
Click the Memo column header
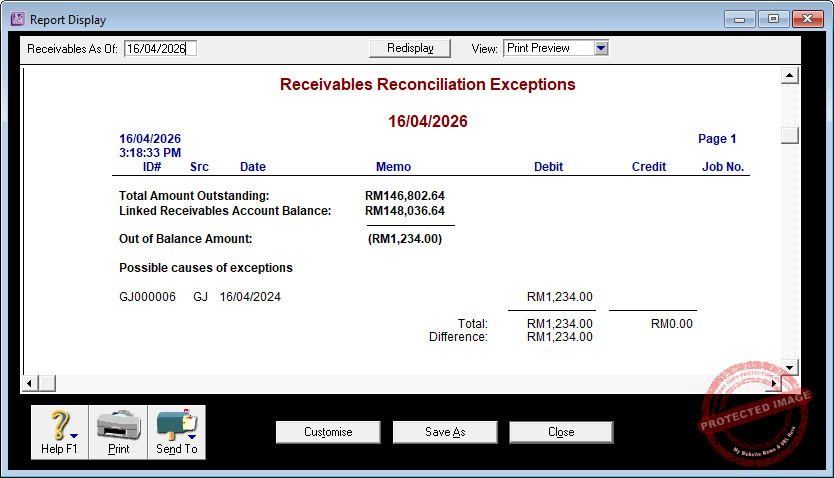(394, 166)
